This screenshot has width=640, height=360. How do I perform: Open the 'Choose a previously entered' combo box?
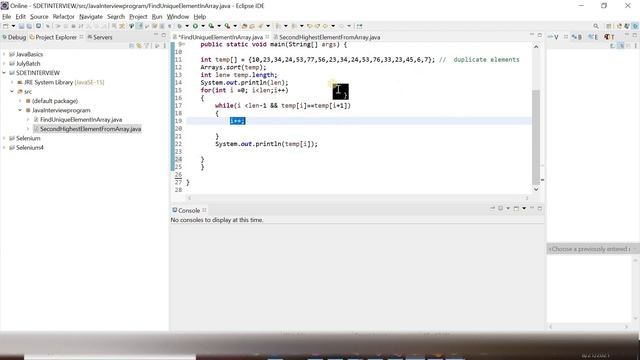[592, 249]
